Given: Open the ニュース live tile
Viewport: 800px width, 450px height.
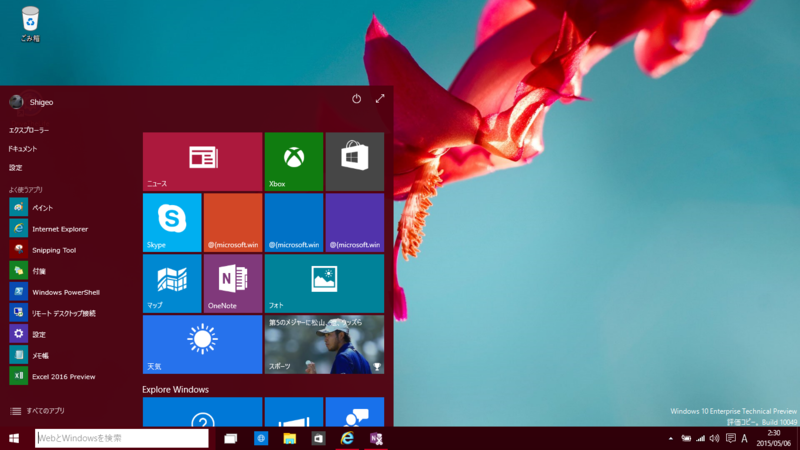Looking at the screenshot, I should tap(203, 162).
